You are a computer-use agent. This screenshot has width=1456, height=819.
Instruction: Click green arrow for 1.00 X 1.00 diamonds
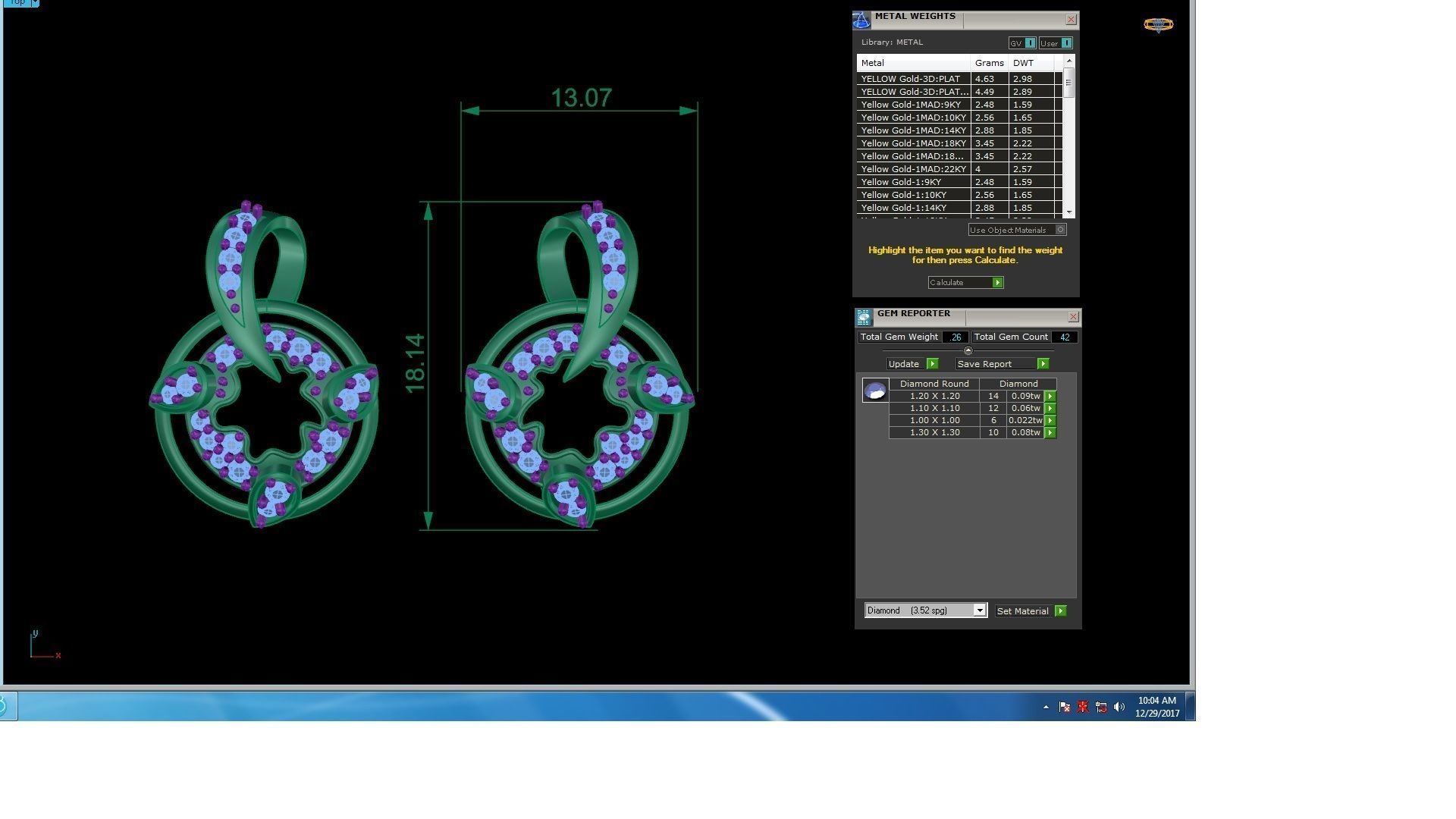[x=1050, y=420]
